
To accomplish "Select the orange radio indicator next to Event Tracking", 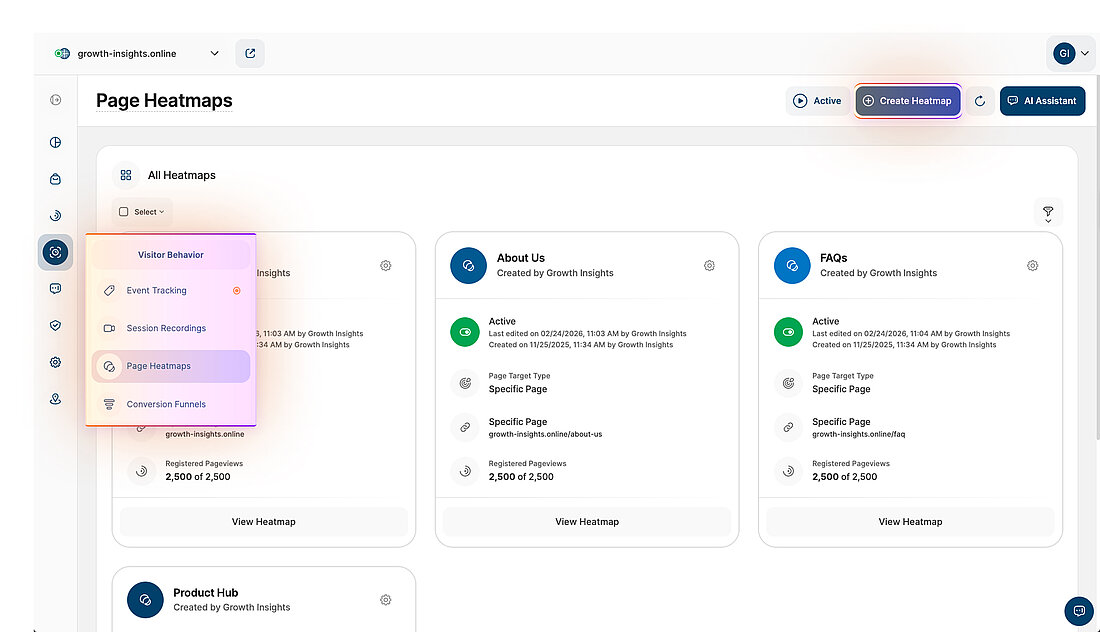I will 235,290.
